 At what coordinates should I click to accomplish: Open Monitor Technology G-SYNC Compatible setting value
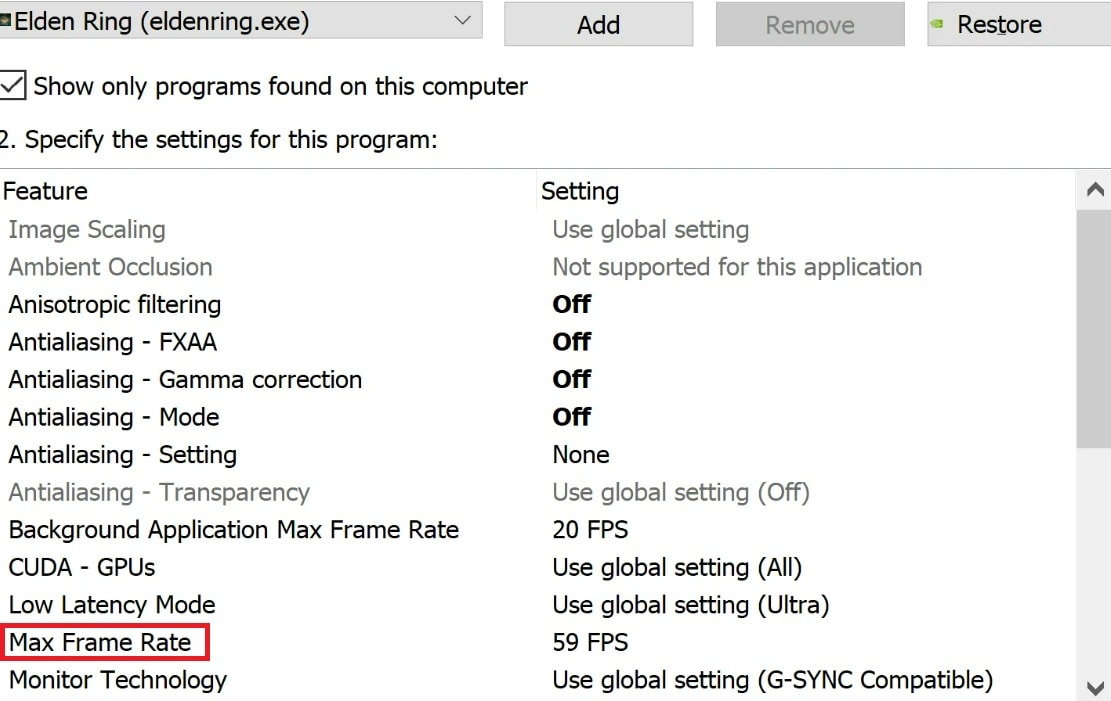(773, 680)
